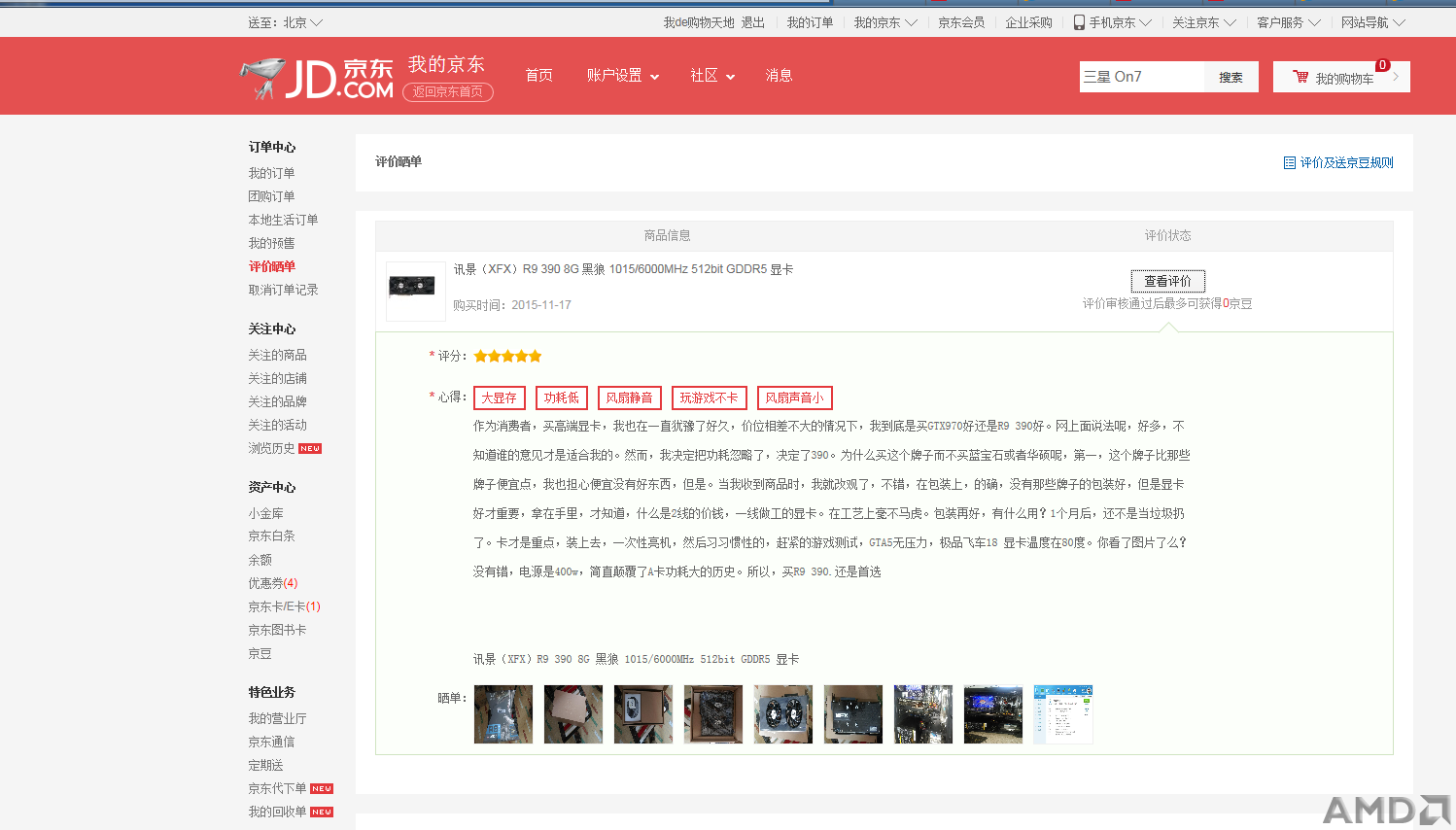
Task: Open 京东卡/E卡(1) in the sidebar
Action: click(284, 606)
